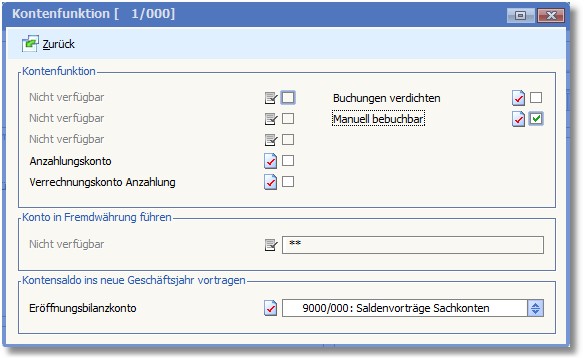Open the Eröffnungsbilanzkonto dropdown arrow
This screenshot has height=361, width=584.
[x=536, y=308]
